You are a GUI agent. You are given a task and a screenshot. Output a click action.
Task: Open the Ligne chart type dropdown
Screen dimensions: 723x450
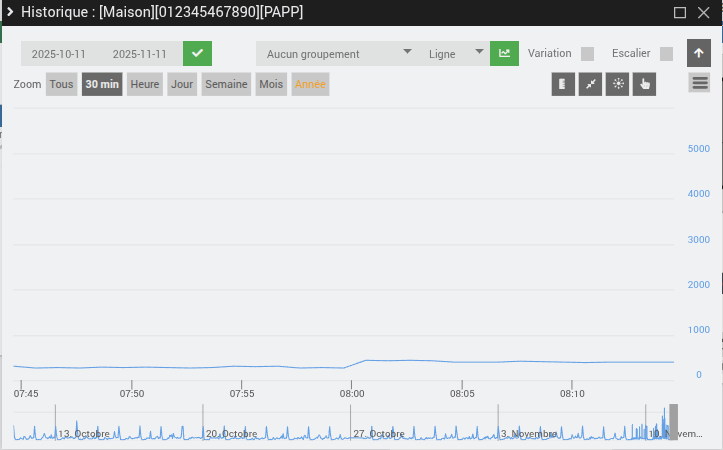[454, 53]
